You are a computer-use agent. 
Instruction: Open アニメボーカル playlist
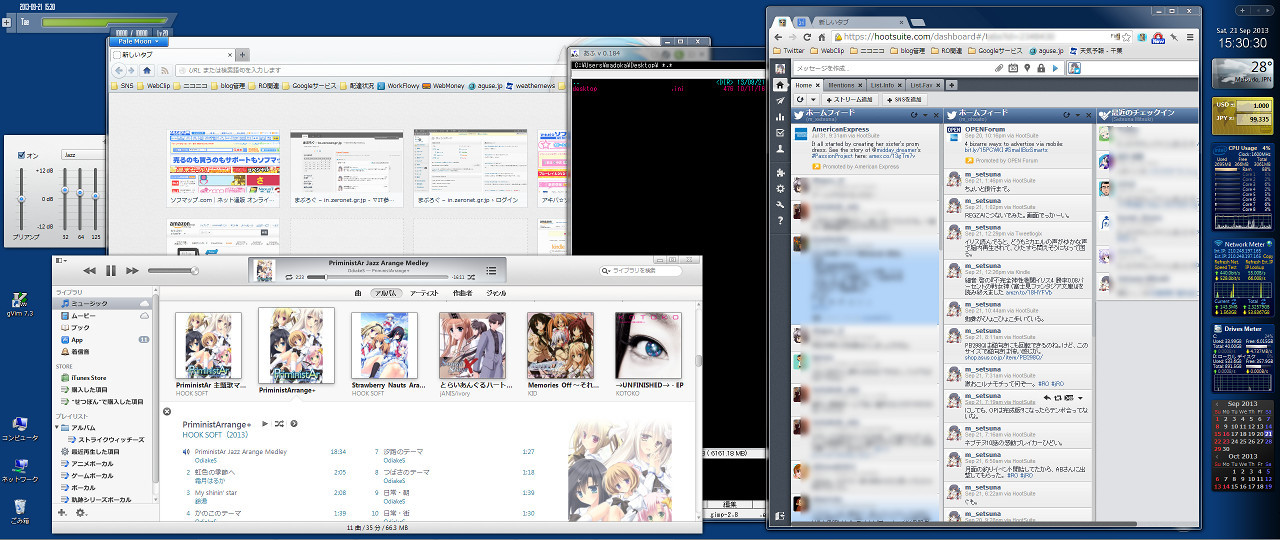click(104, 464)
